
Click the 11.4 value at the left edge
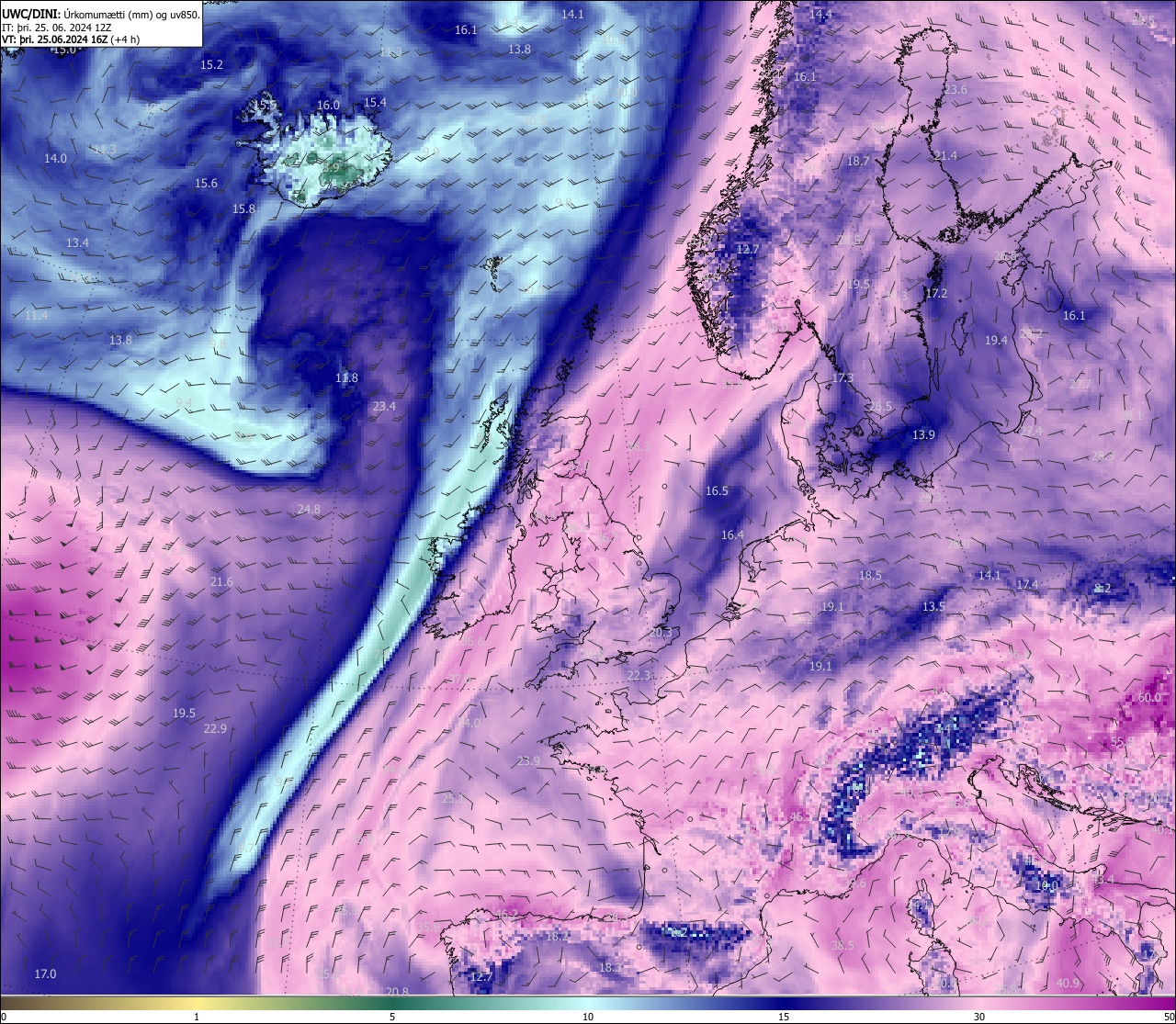point(36,315)
